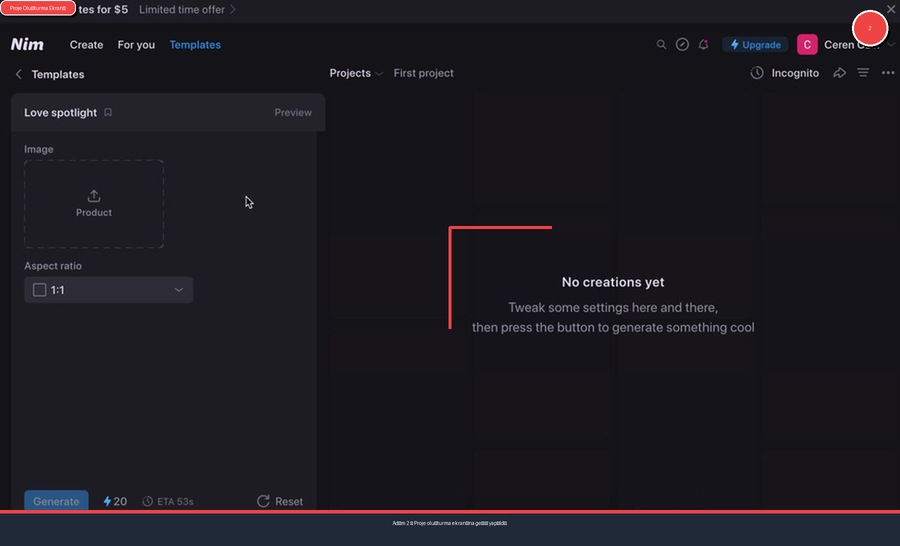Open the search magnifier icon
Viewport: 900px width, 546px height.
pyautogui.click(x=661, y=45)
